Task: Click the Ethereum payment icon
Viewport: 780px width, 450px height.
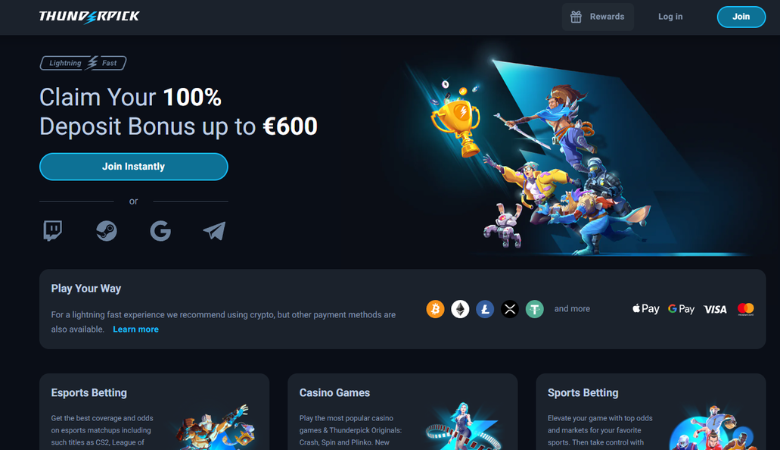Action: [x=460, y=309]
